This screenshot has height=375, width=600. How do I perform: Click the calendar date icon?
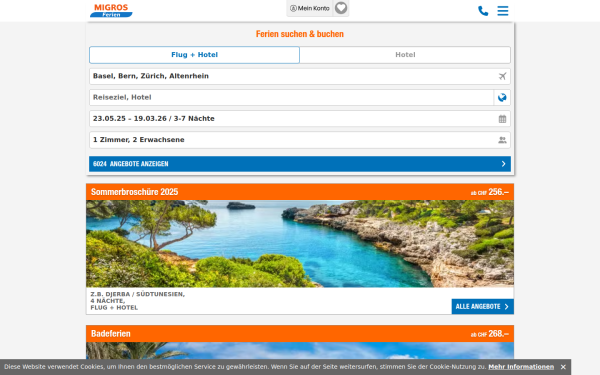click(502, 119)
